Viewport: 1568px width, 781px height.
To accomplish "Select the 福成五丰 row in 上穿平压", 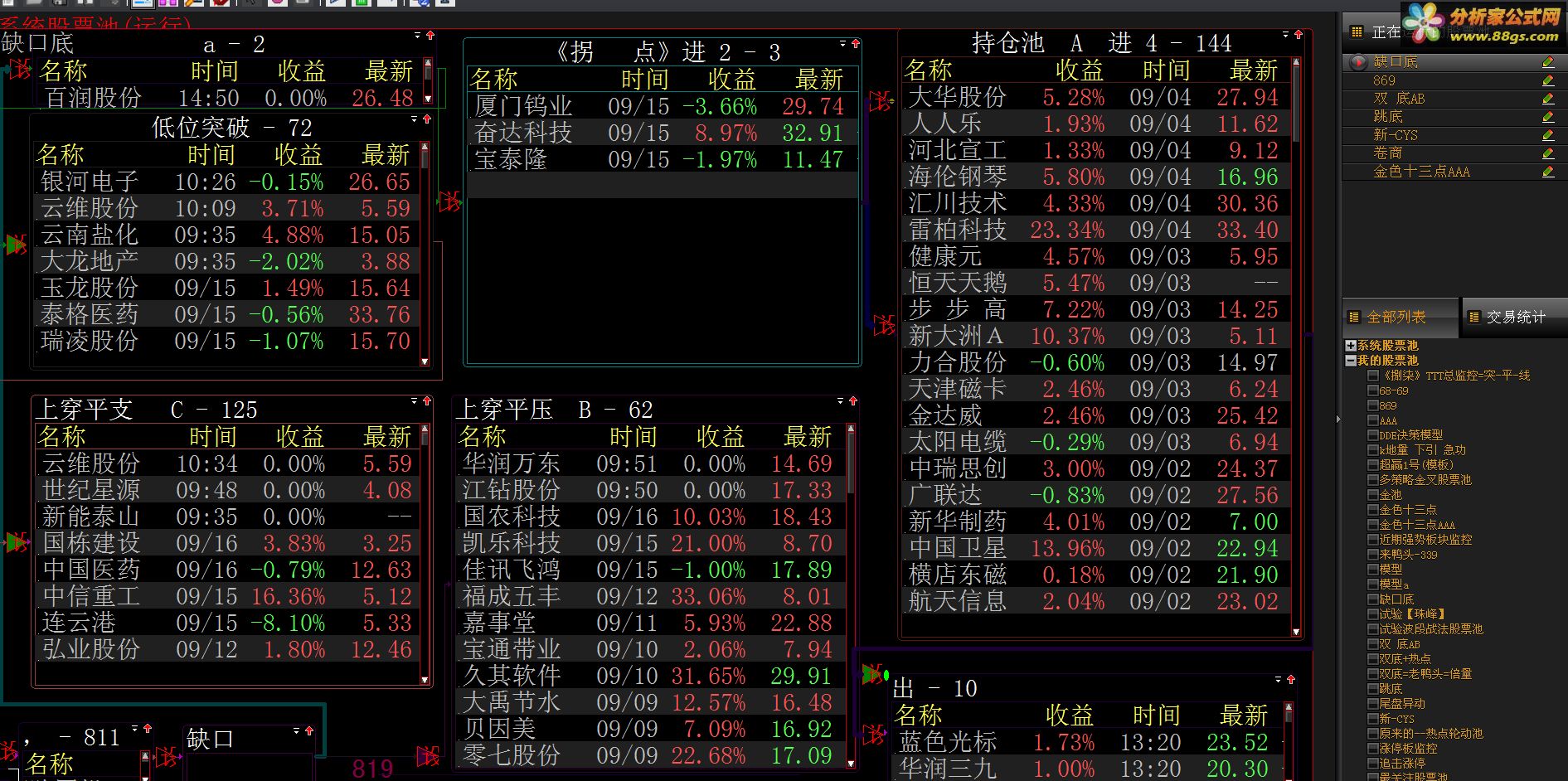I will pos(651,596).
